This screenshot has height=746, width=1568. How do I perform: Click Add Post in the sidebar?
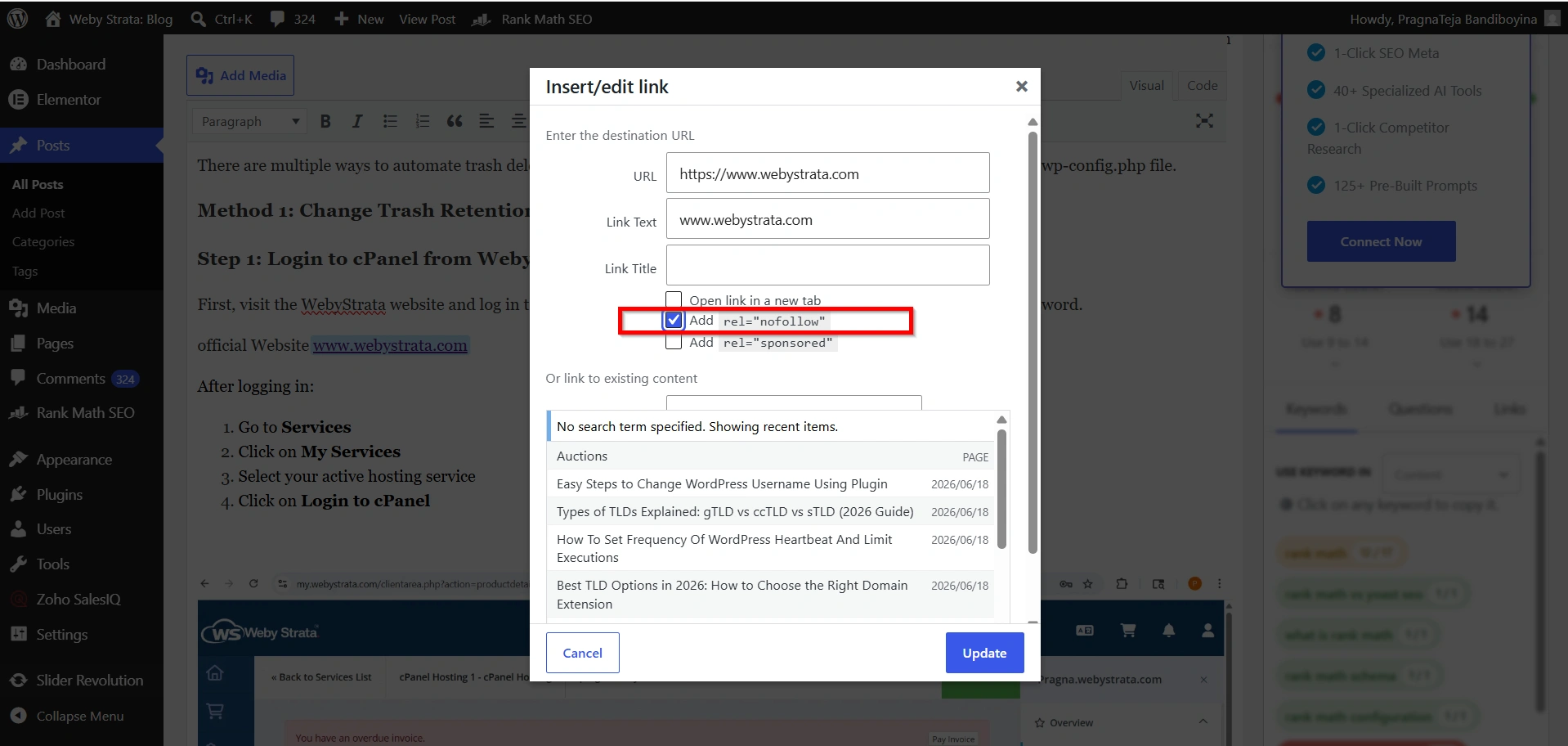[x=38, y=213]
